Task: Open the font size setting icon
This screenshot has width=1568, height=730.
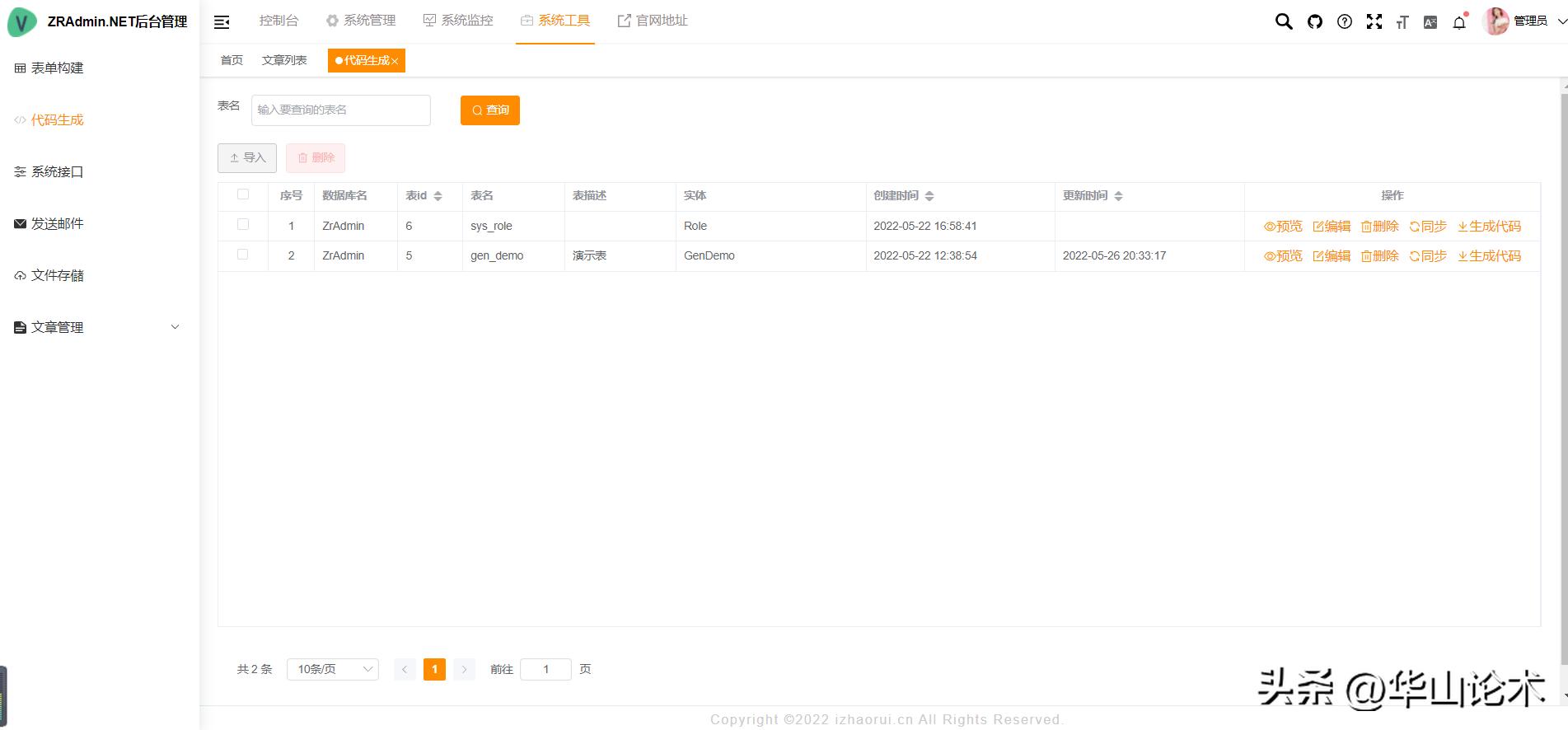Action: [x=1402, y=22]
